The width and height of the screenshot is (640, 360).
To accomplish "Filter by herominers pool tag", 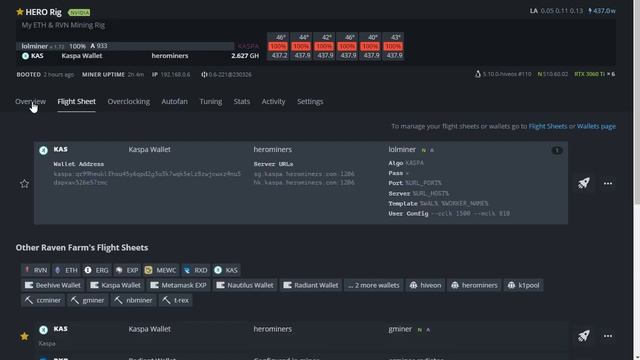I will click(x=474, y=285).
